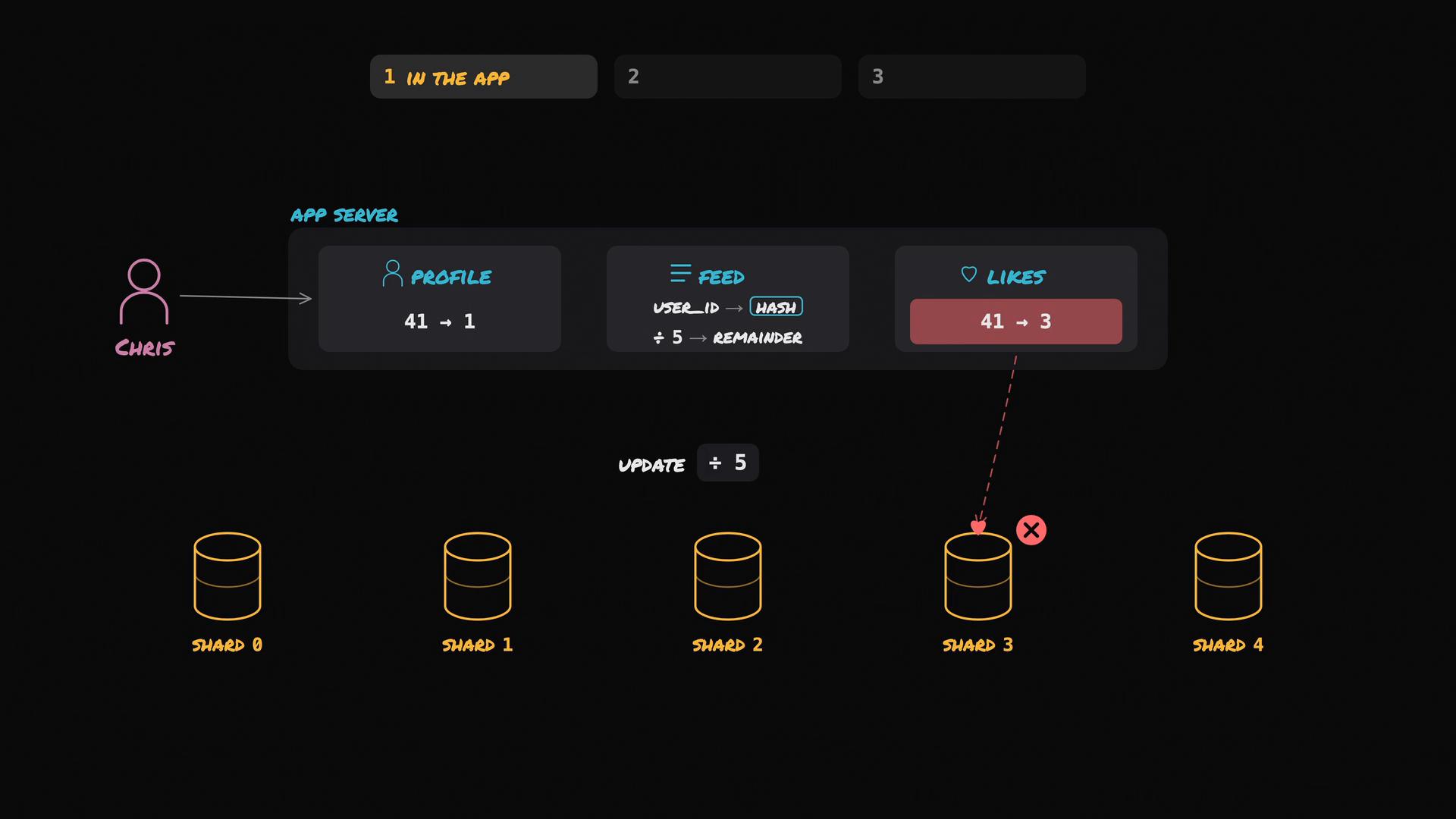Screen dimensions: 1456x819
Task: Click the "÷ 5" text in Feed
Action: click(x=668, y=337)
